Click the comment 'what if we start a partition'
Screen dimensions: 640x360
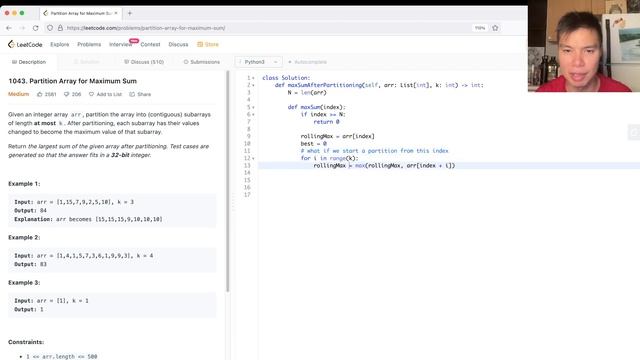(x=374, y=151)
